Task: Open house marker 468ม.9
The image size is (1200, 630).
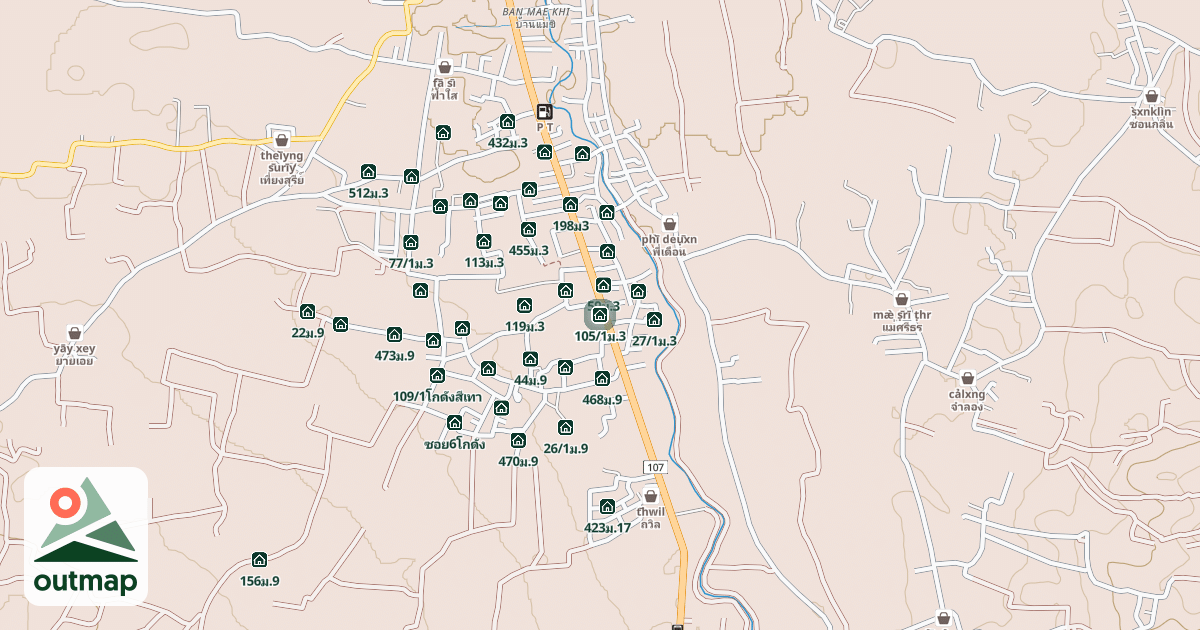Action: pyautogui.click(x=602, y=378)
